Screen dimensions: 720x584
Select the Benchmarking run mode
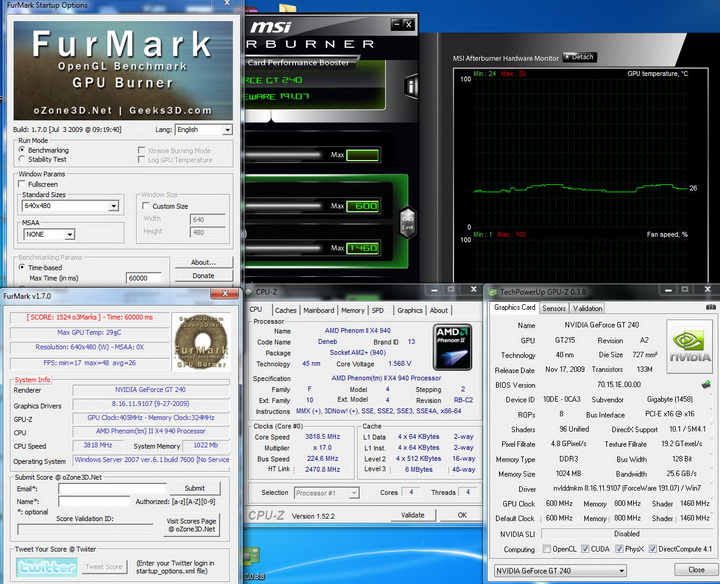(22, 150)
